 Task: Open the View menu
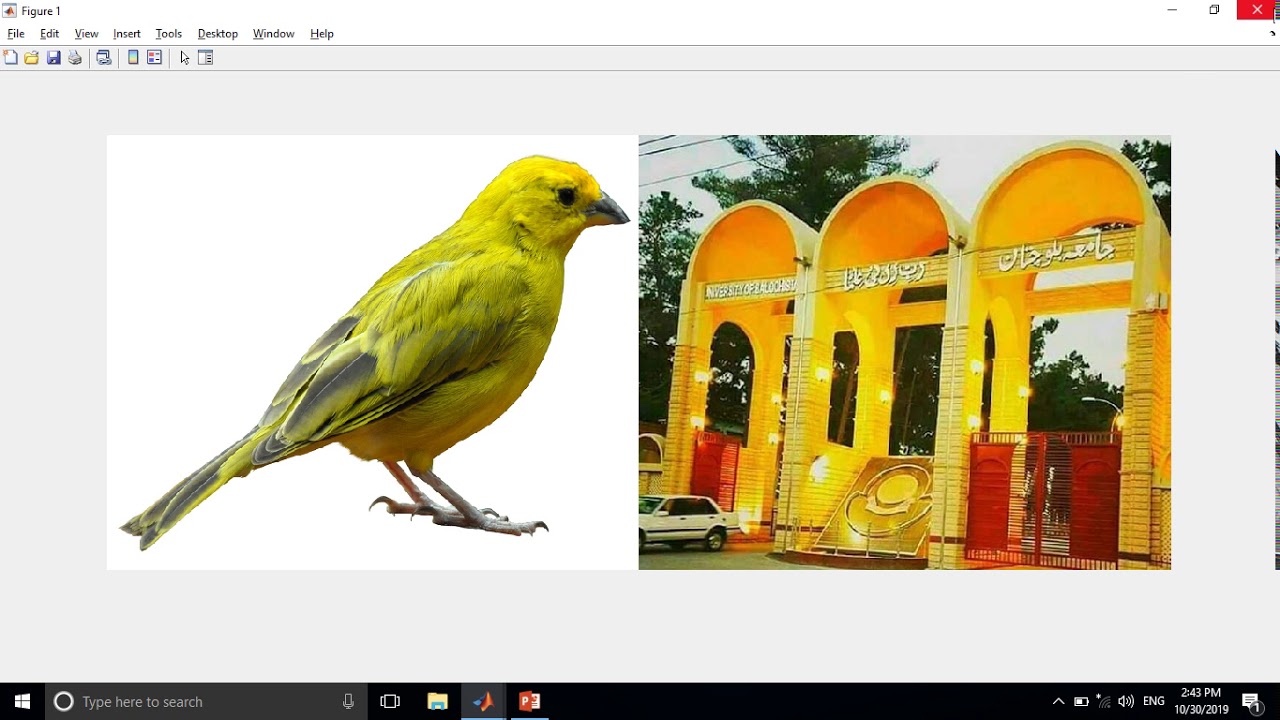86,34
